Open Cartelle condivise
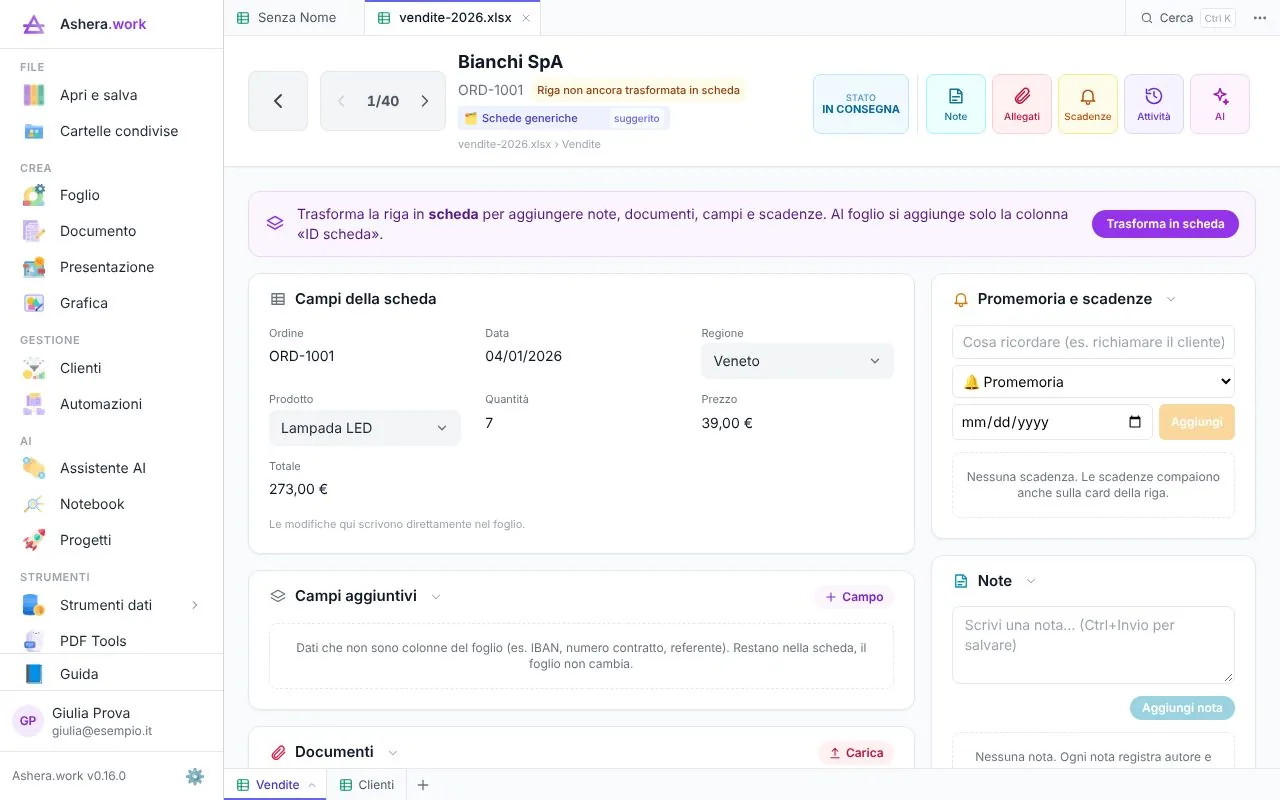 tap(111, 131)
